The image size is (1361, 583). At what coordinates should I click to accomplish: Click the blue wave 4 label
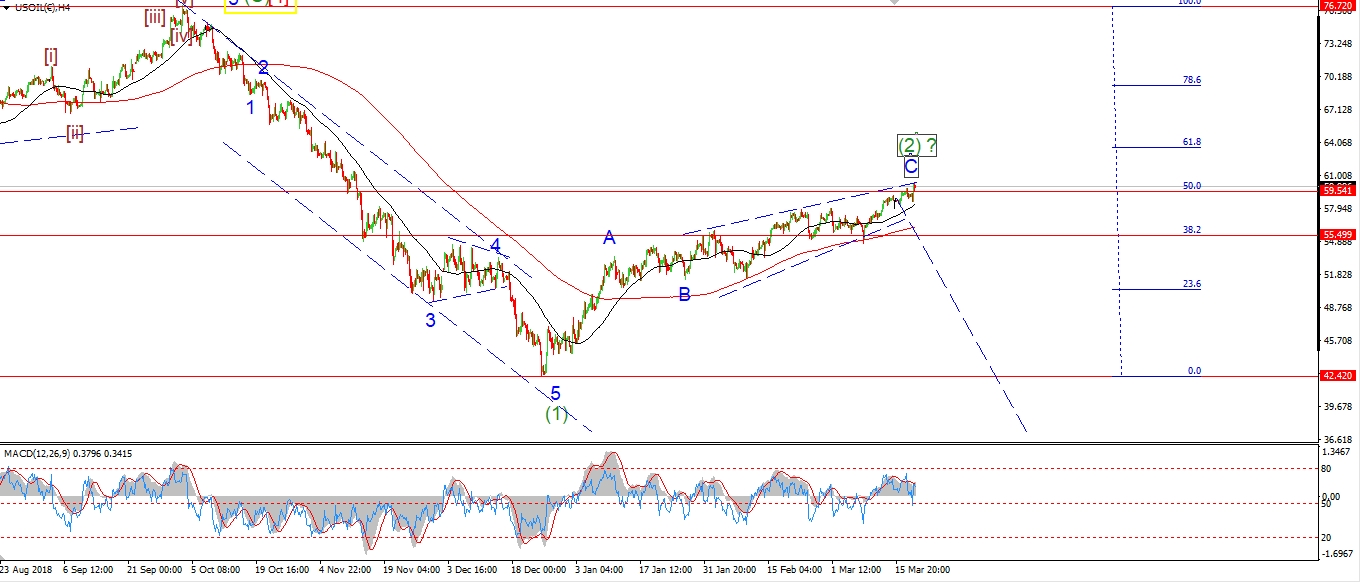pos(495,245)
